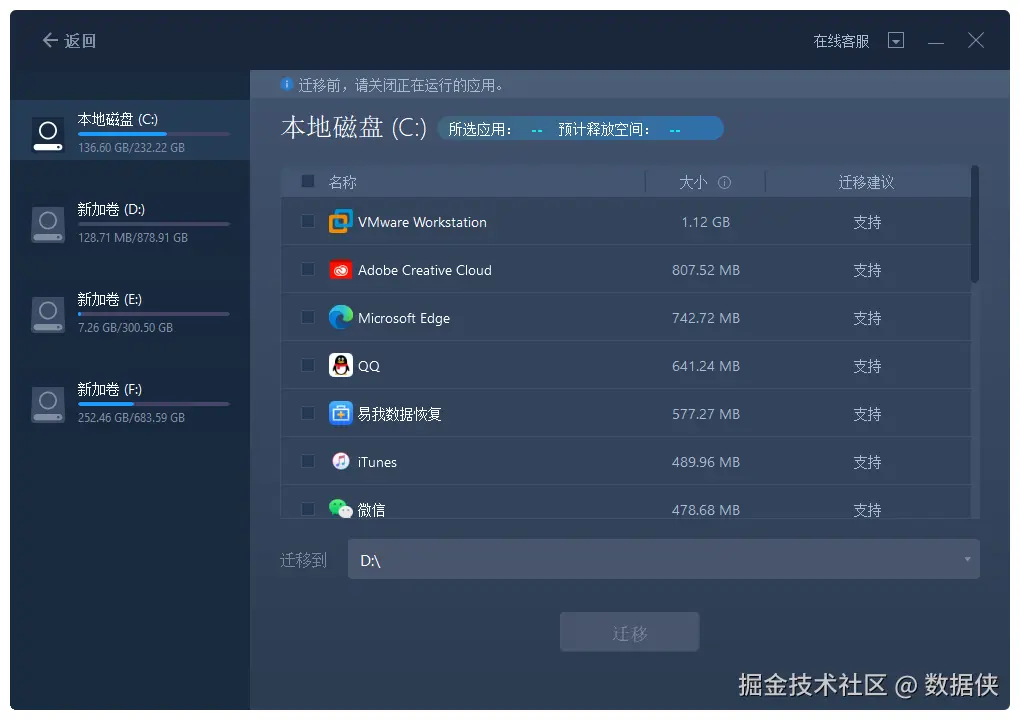Screen dimensions: 1020x720
Task: Click the Microsoft Edge app icon
Action: [341, 317]
